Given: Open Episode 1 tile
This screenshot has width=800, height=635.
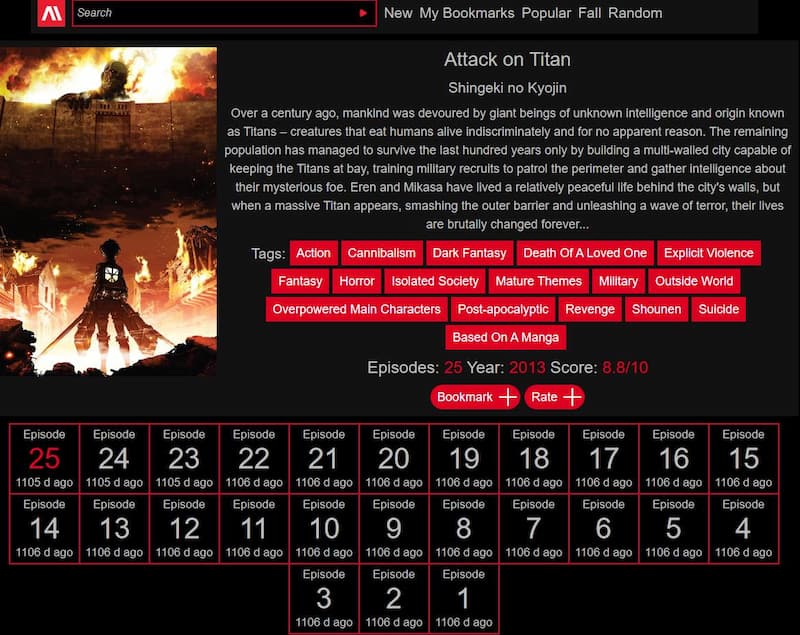Looking at the screenshot, I should 464,598.
